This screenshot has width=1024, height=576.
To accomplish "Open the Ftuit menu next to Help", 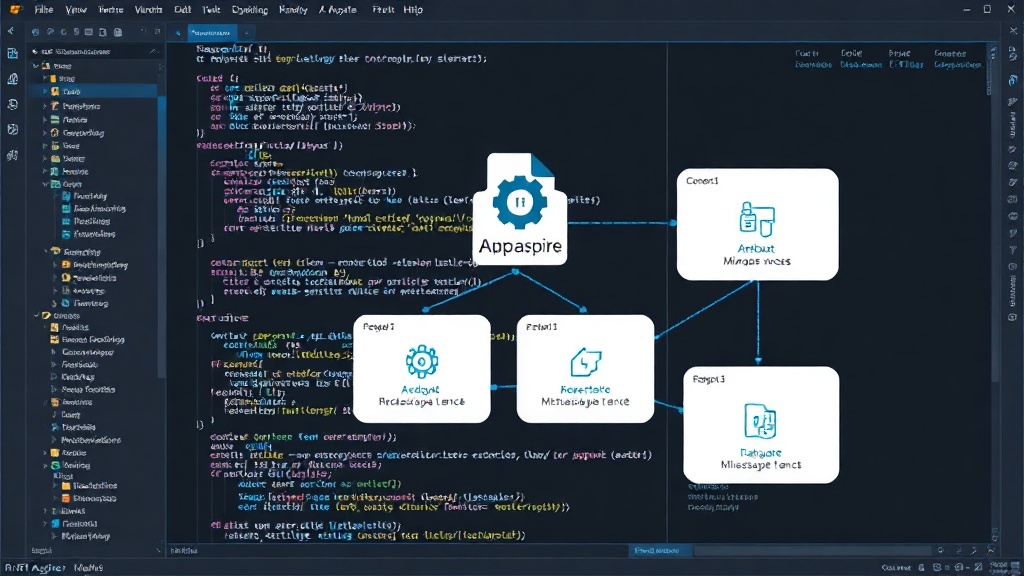I will tap(383, 10).
